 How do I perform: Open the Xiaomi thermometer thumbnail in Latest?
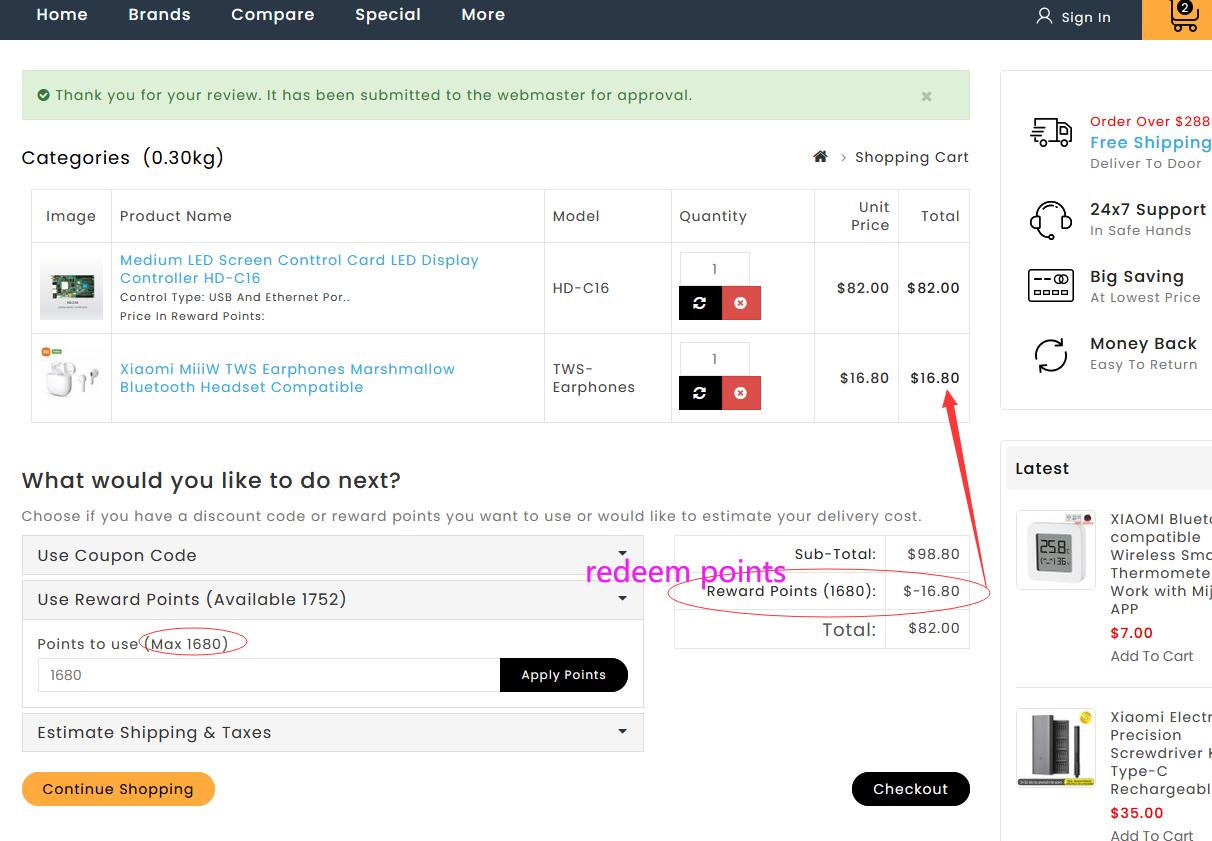pos(1056,550)
